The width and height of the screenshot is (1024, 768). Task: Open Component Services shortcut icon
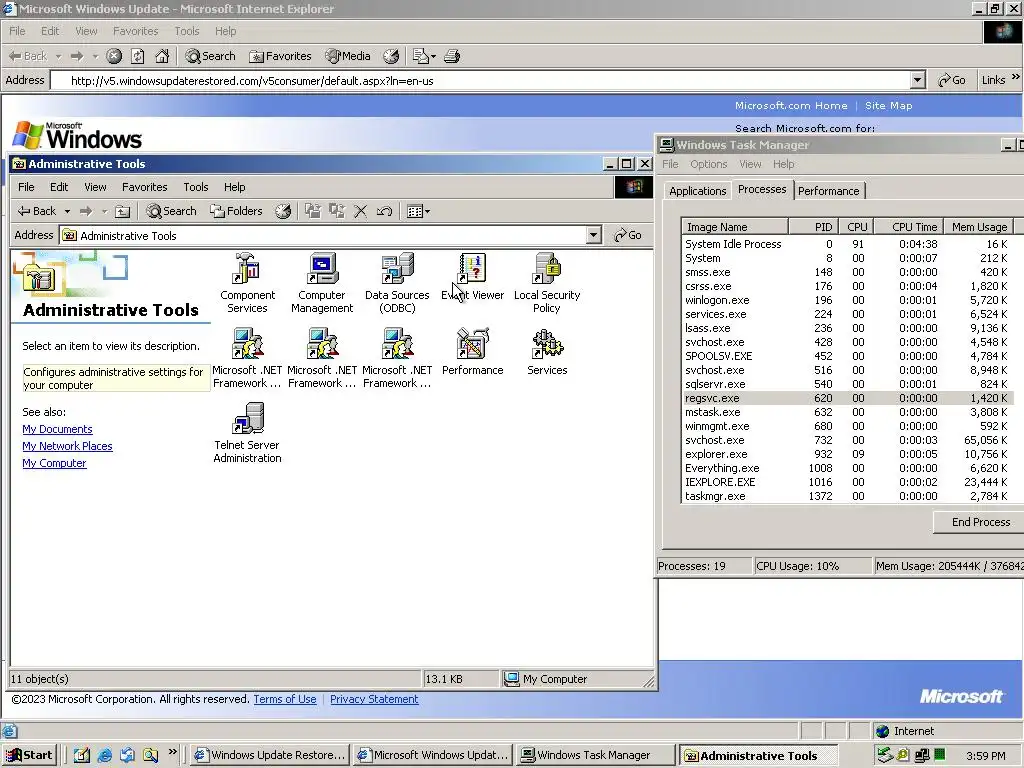[x=247, y=268]
